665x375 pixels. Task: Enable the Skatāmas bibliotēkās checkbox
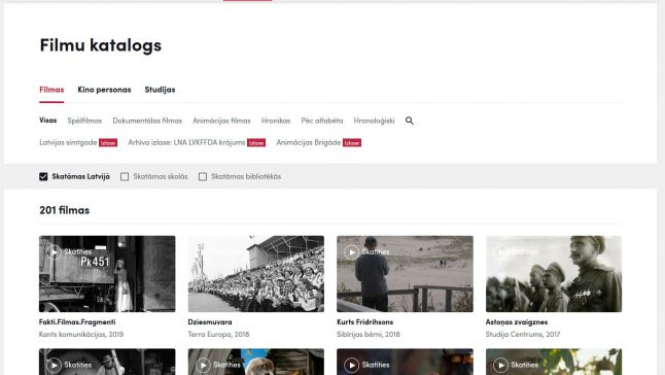203,176
